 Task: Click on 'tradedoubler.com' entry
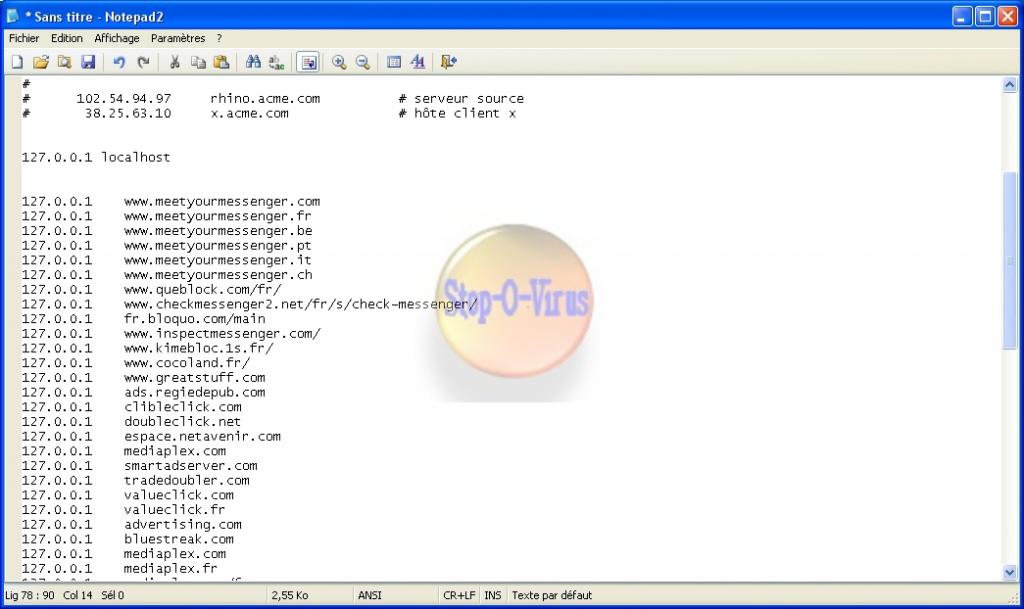[x=187, y=480]
